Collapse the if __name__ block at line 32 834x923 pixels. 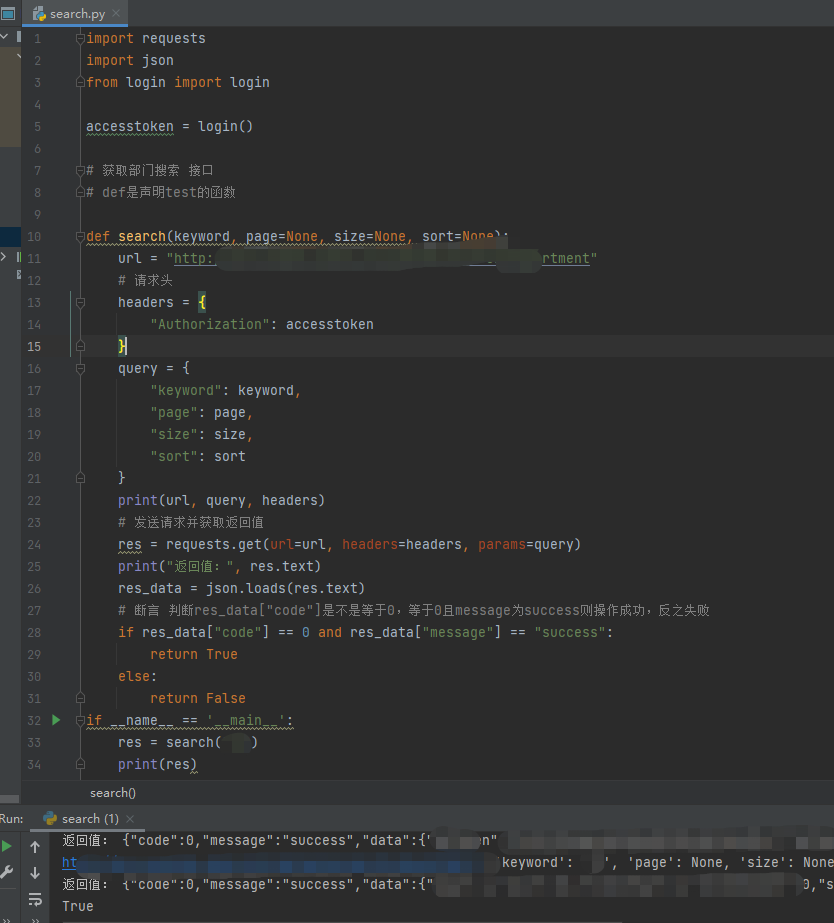[x=80, y=721]
